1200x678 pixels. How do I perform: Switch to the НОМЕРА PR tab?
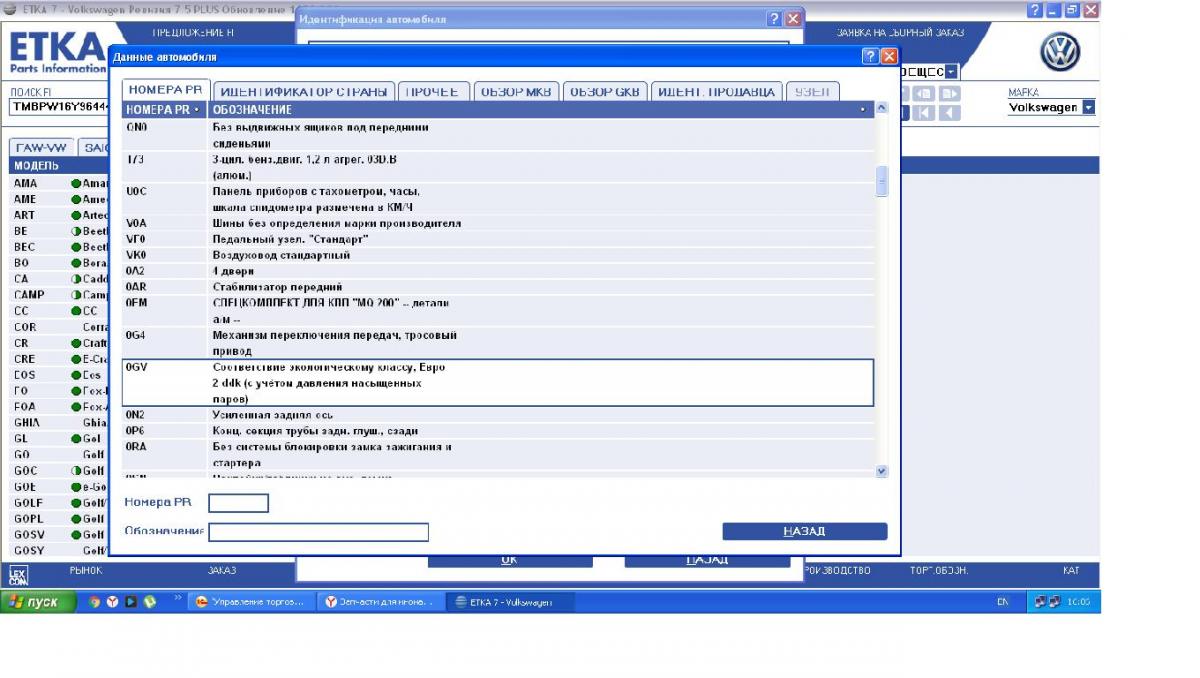pyautogui.click(x=166, y=90)
